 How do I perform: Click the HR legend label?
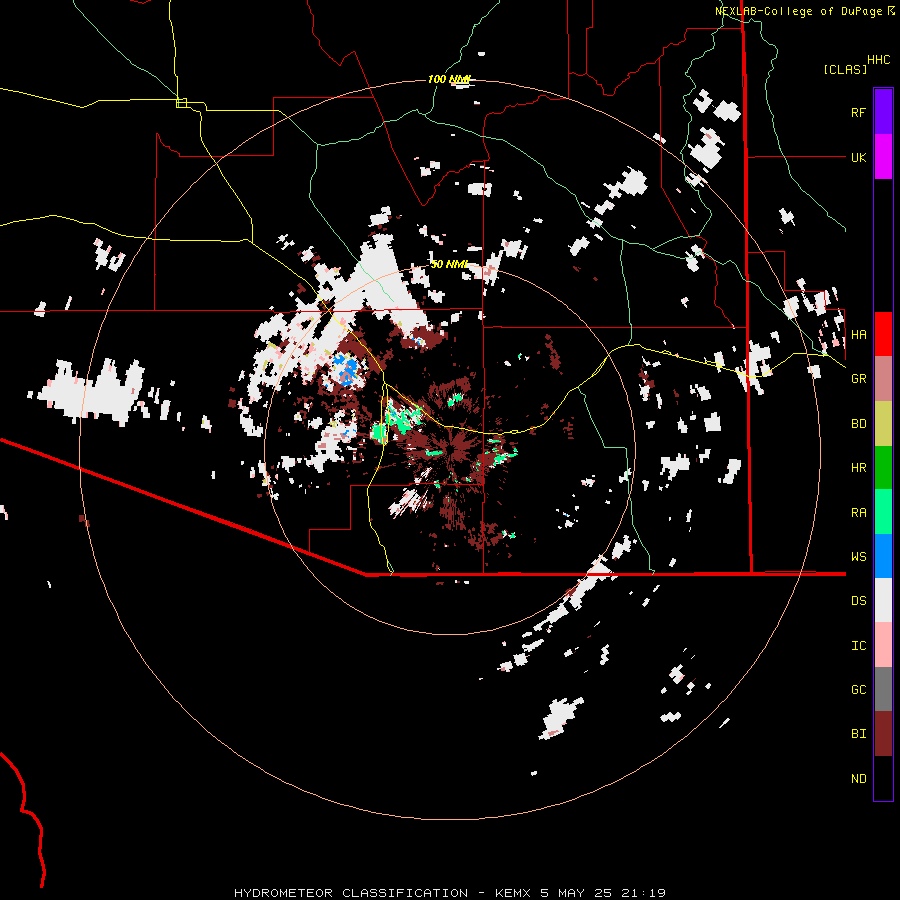[x=858, y=468]
